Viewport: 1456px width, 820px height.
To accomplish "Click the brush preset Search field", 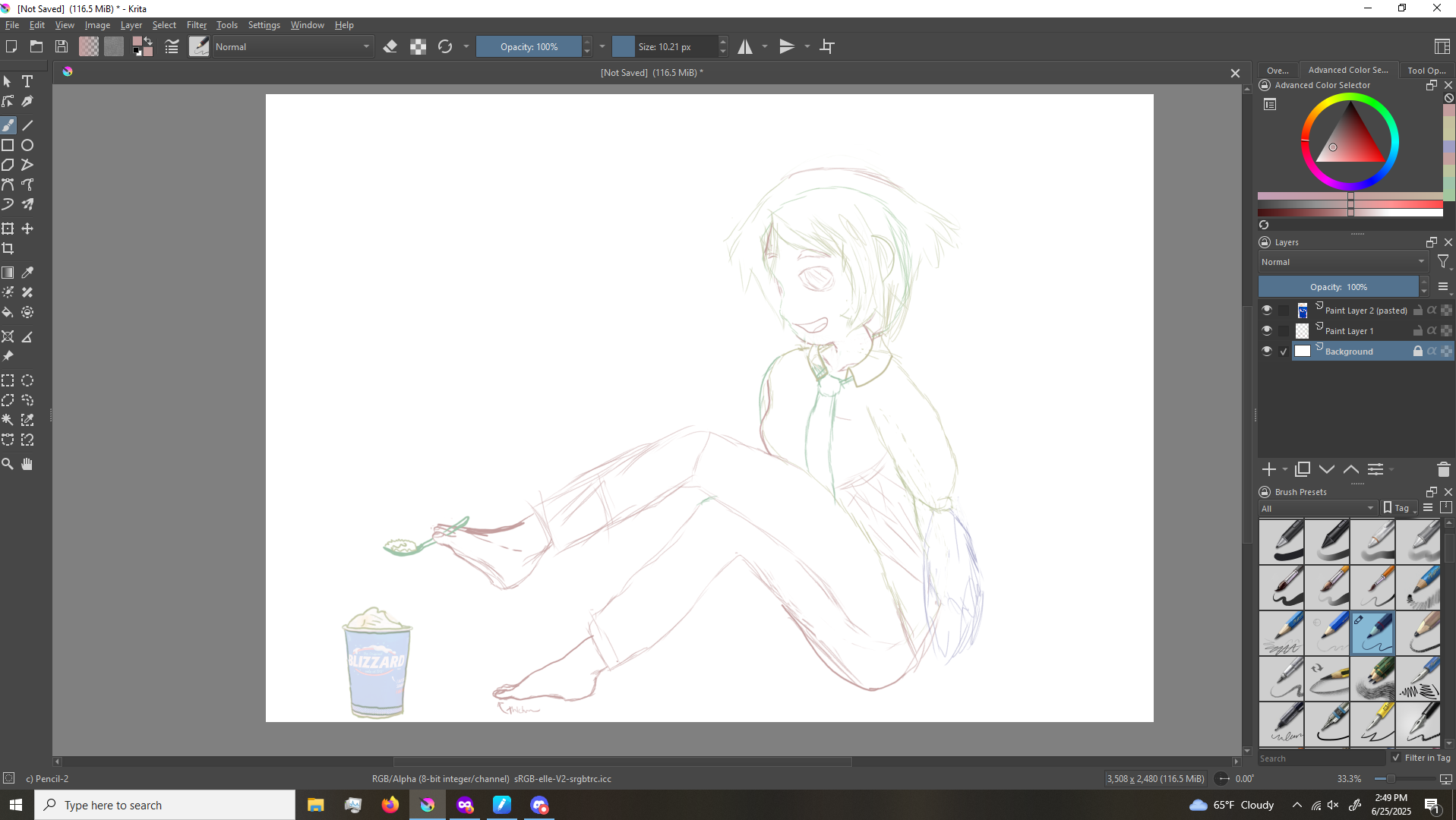I will [x=1322, y=758].
